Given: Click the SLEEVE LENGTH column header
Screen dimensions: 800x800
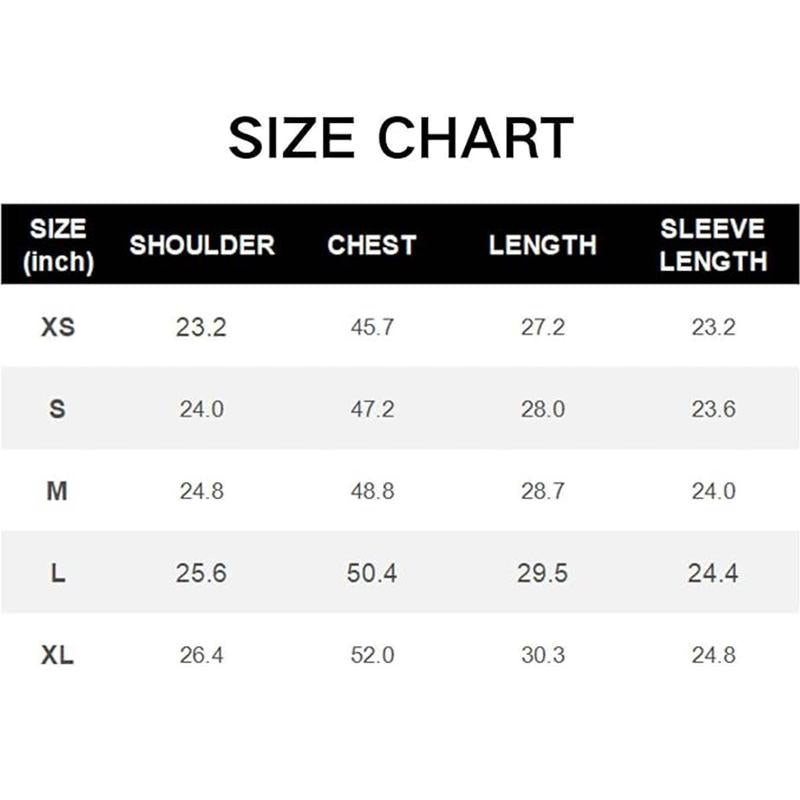Looking at the screenshot, I should pyautogui.click(x=713, y=245).
